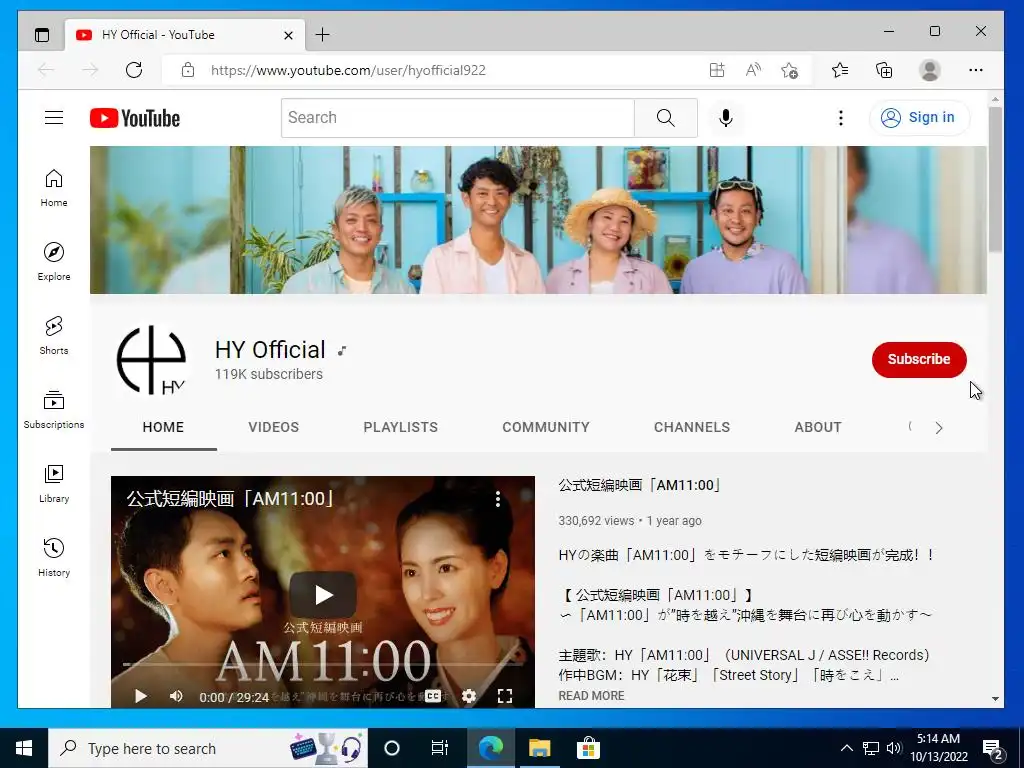Click the channel banner image
Viewport: 1024px width, 768px height.
click(538, 220)
